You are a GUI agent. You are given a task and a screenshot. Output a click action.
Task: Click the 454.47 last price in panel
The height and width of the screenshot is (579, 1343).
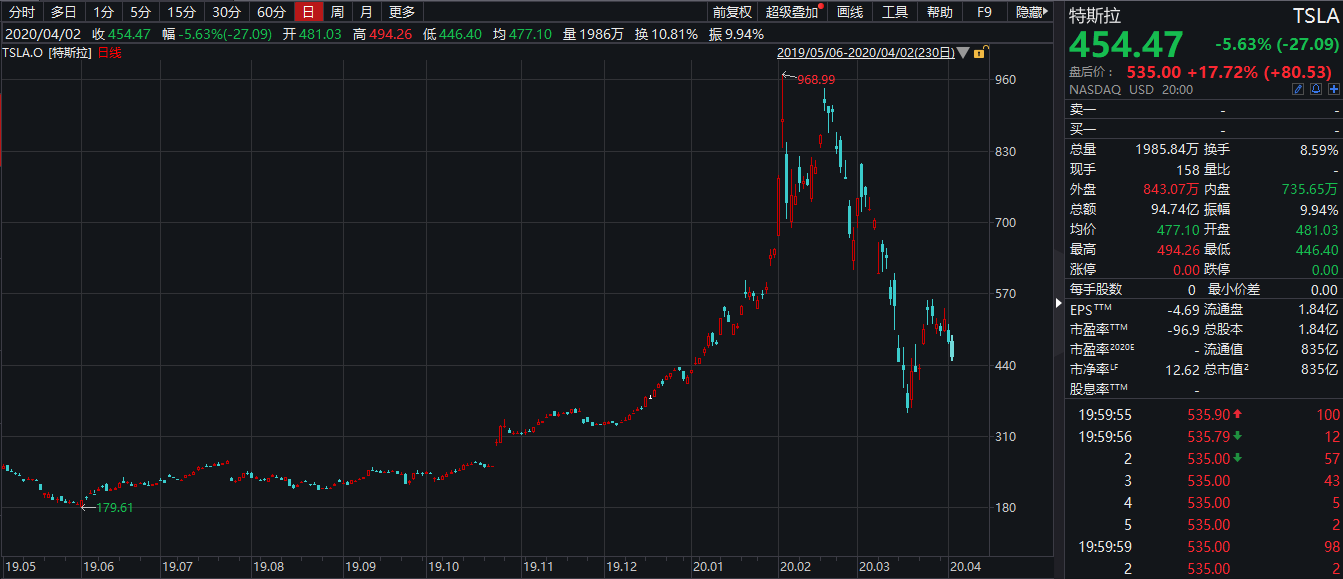point(1126,45)
